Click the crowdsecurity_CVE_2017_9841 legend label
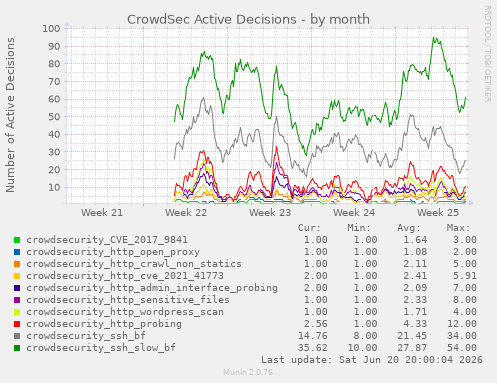 [107, 240]
